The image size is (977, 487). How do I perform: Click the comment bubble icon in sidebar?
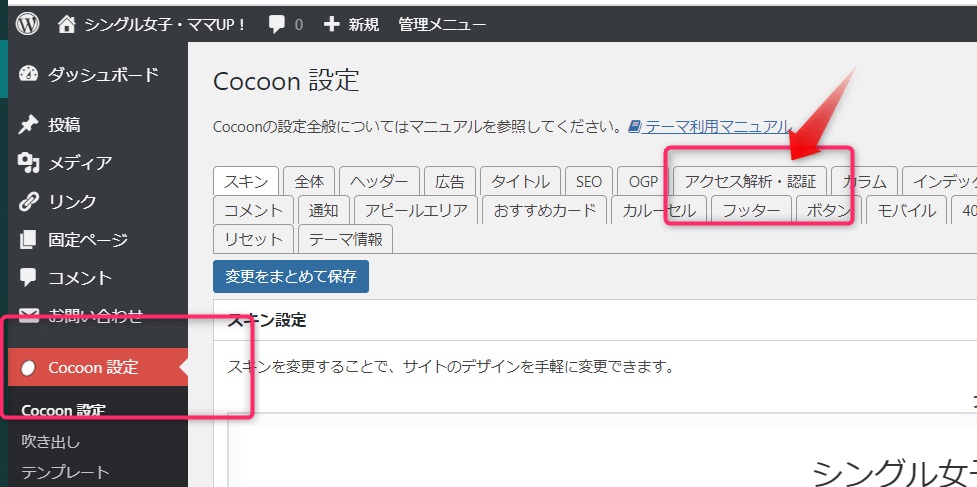point(29,278)
